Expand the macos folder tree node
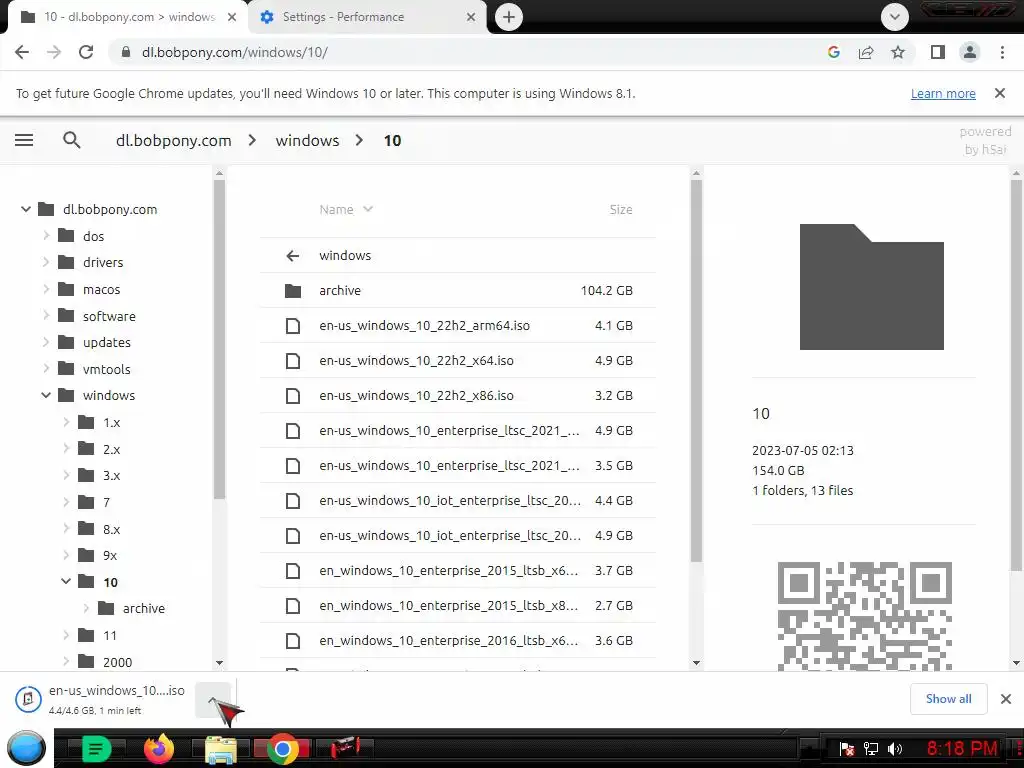This screenshot has height=768, width=1024. 46,289
